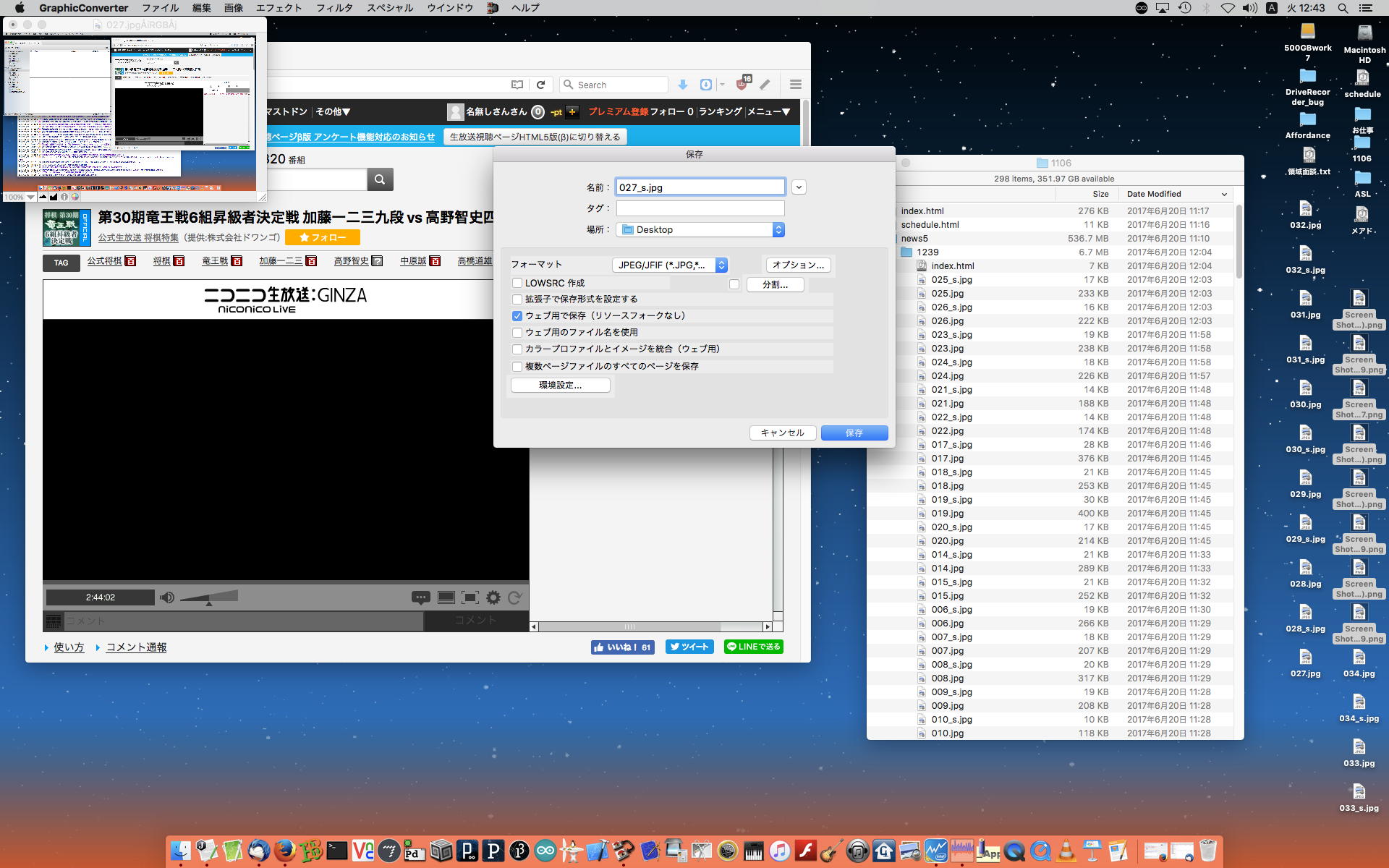Viewport: 1389px width, 868px height.
Task: Expand the save dialog chevron next to filename
Action: [799, 187]
